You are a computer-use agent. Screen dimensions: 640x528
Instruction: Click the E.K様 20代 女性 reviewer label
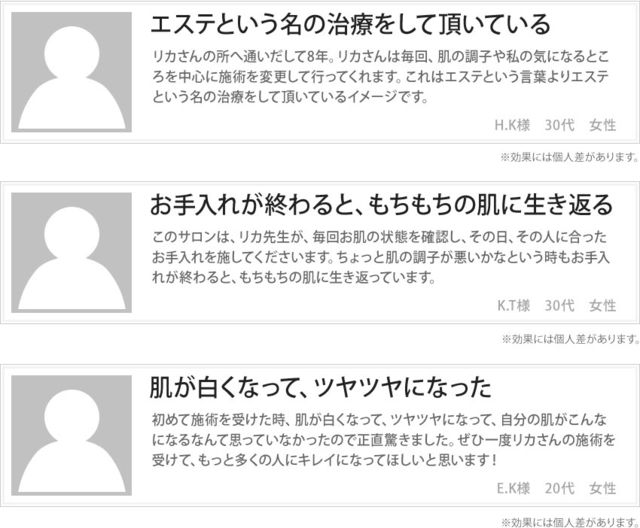556,488
